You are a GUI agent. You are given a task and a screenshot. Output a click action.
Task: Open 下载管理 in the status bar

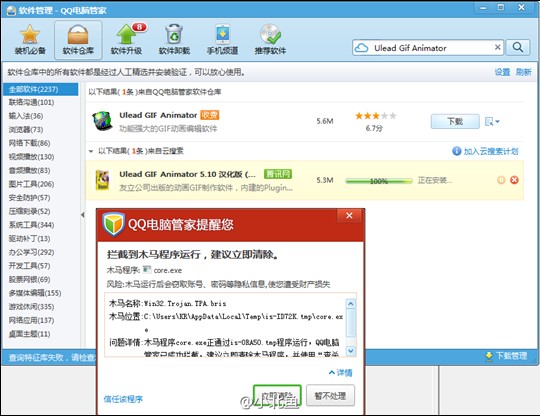506,356
